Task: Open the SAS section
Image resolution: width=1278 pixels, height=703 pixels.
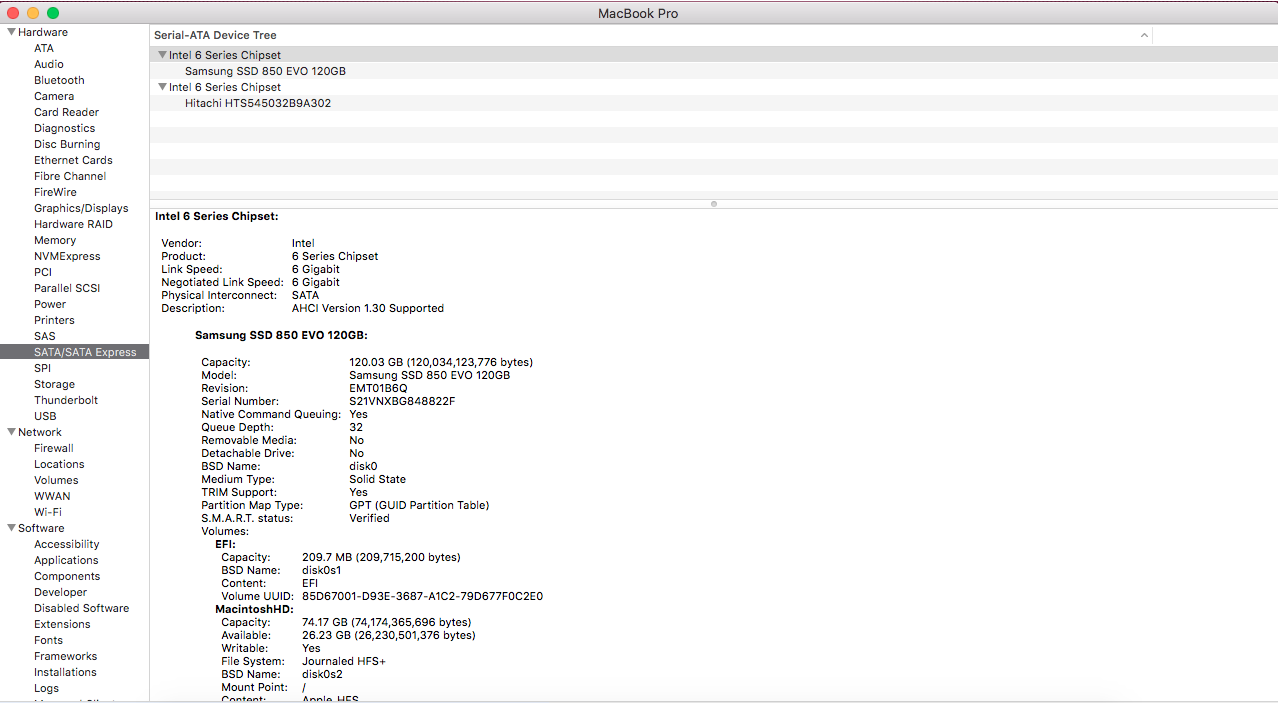Action: (45, 336)
